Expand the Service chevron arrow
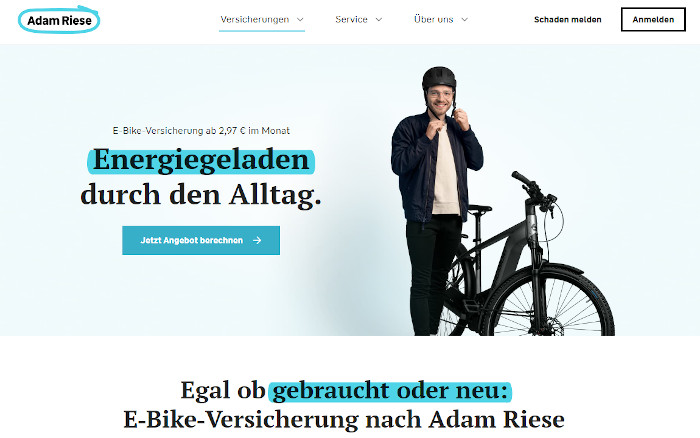 (379, 20)
